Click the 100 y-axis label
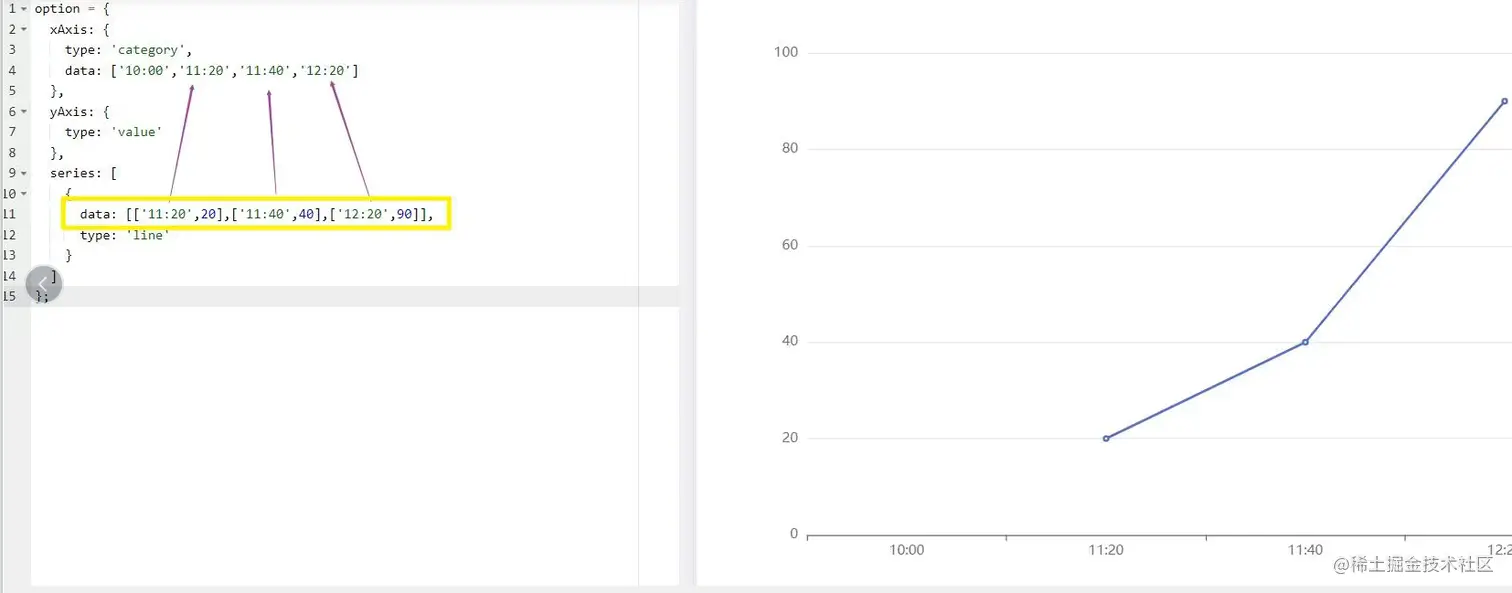Screen dimensions: 1512x593 [786, 52]
